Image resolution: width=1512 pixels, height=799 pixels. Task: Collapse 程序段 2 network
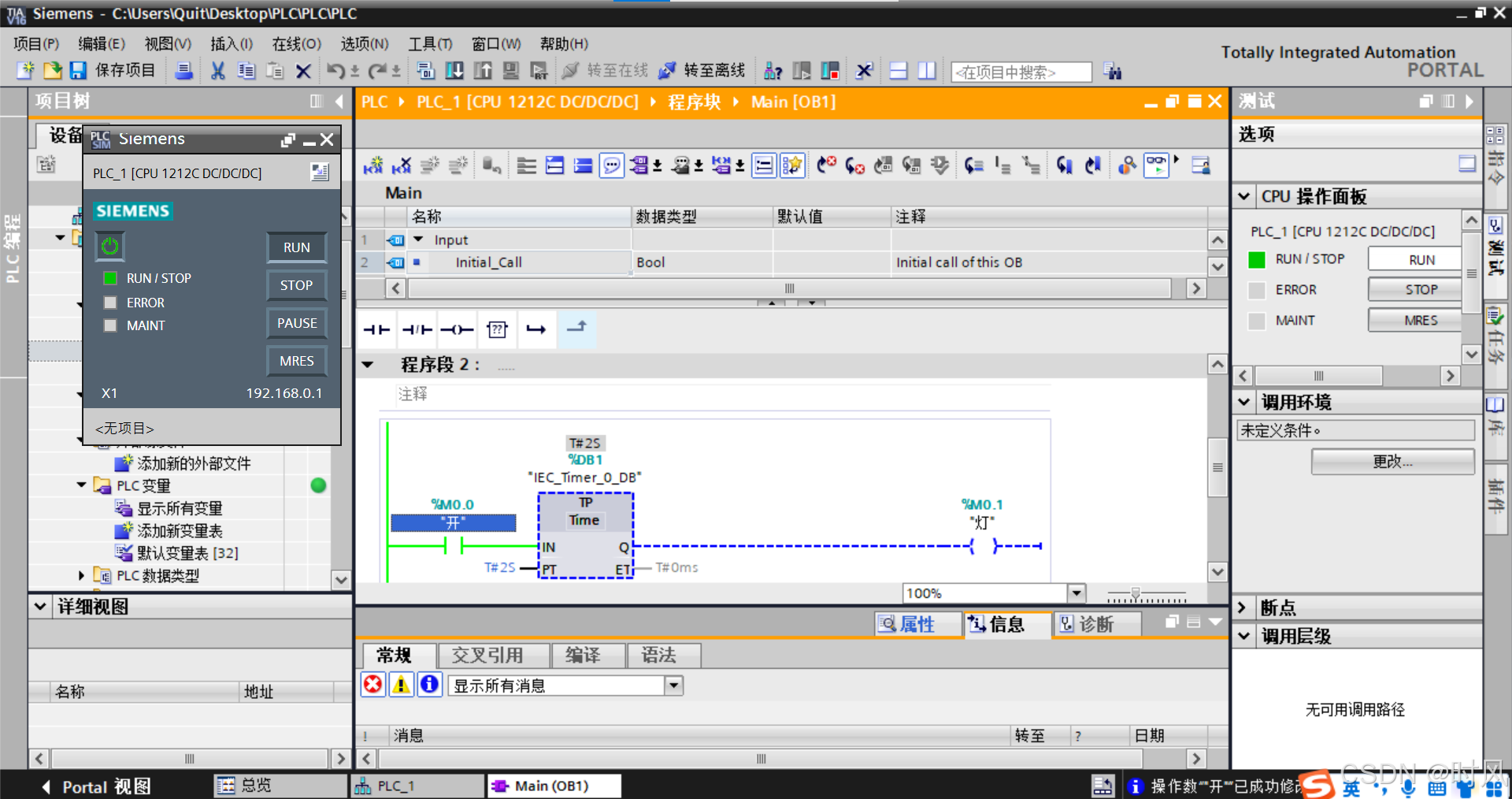click(x=368, y=365)
